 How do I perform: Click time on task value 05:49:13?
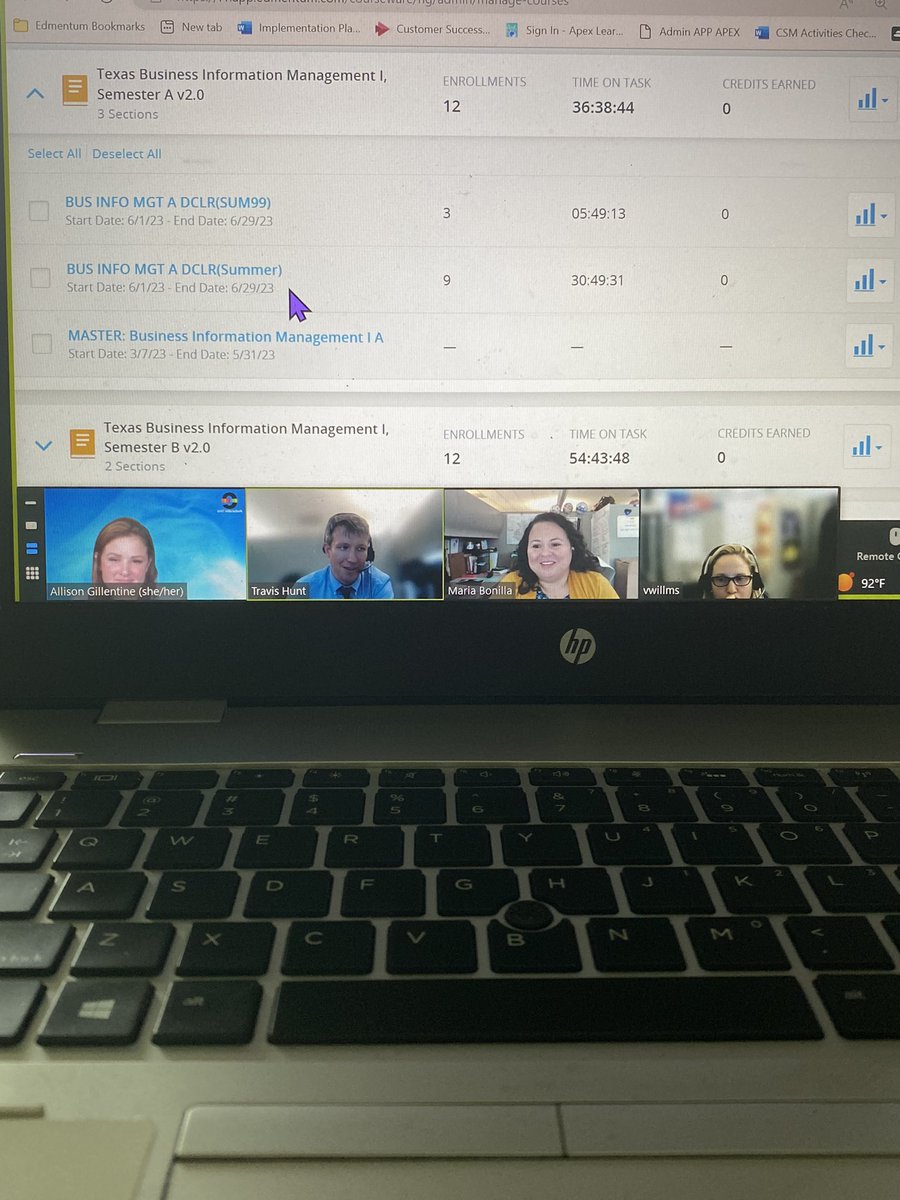(x=598, y=214)
